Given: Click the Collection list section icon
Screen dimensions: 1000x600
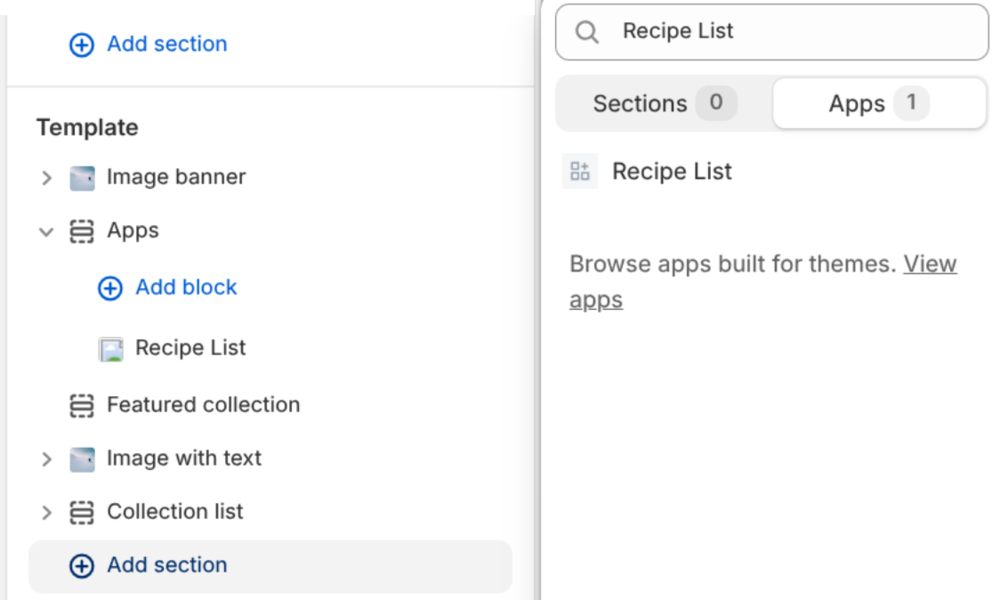Looking at the screenshot, I should coord(82,513).
